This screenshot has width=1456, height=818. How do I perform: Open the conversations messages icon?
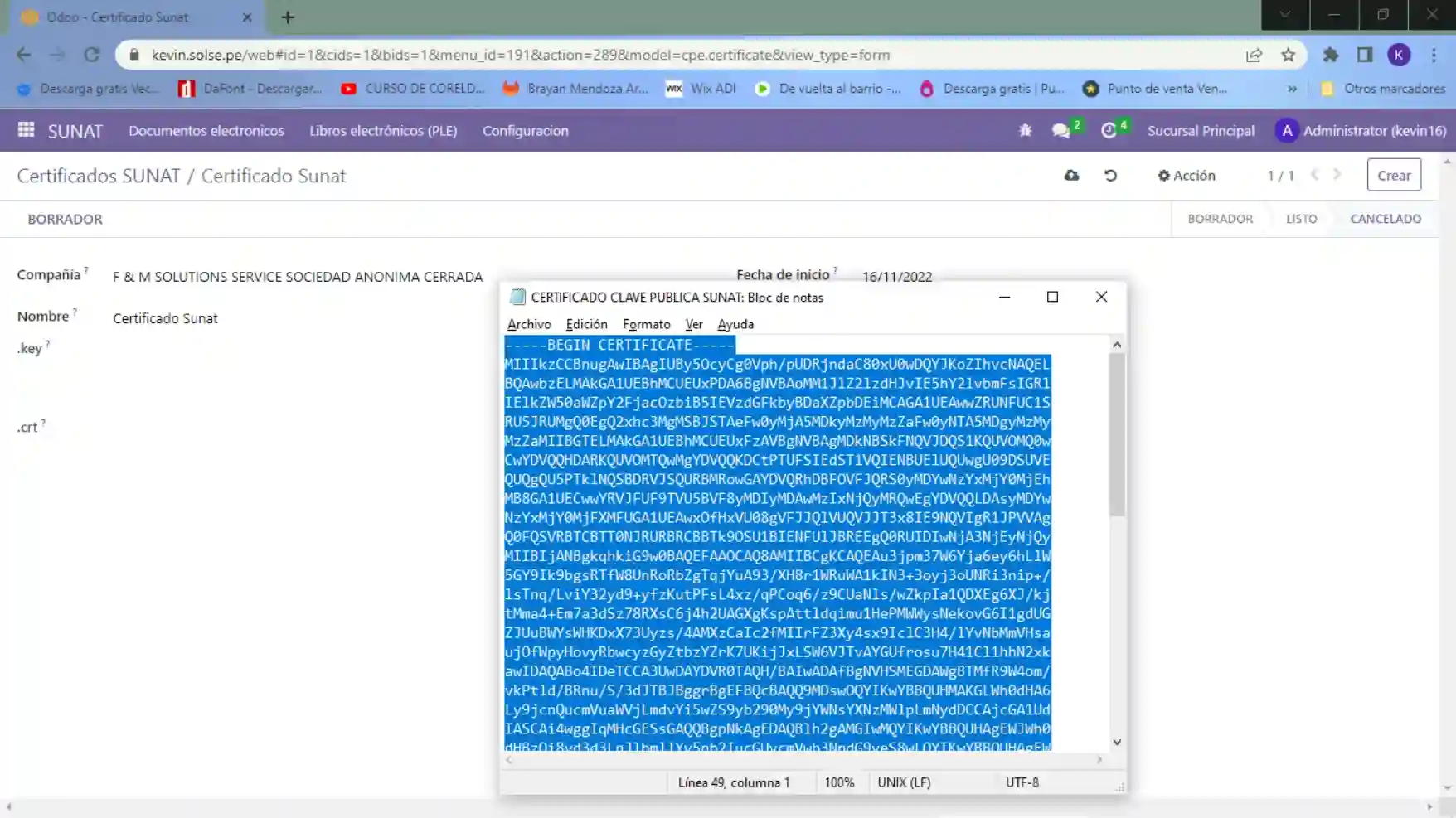click(1060, 131)
